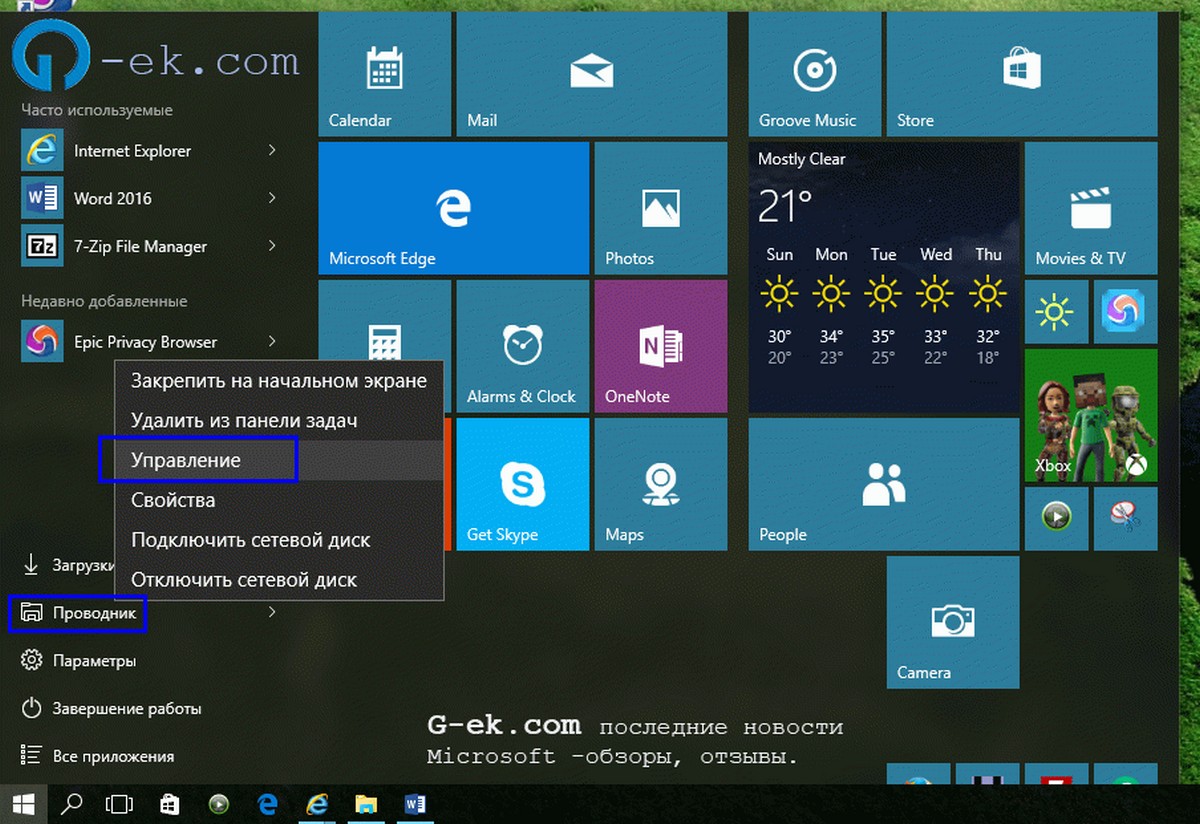The image size is (1200, 824).
Task: Open Microsoft Edge from the taskbar
Action: (x=268, y=803)
